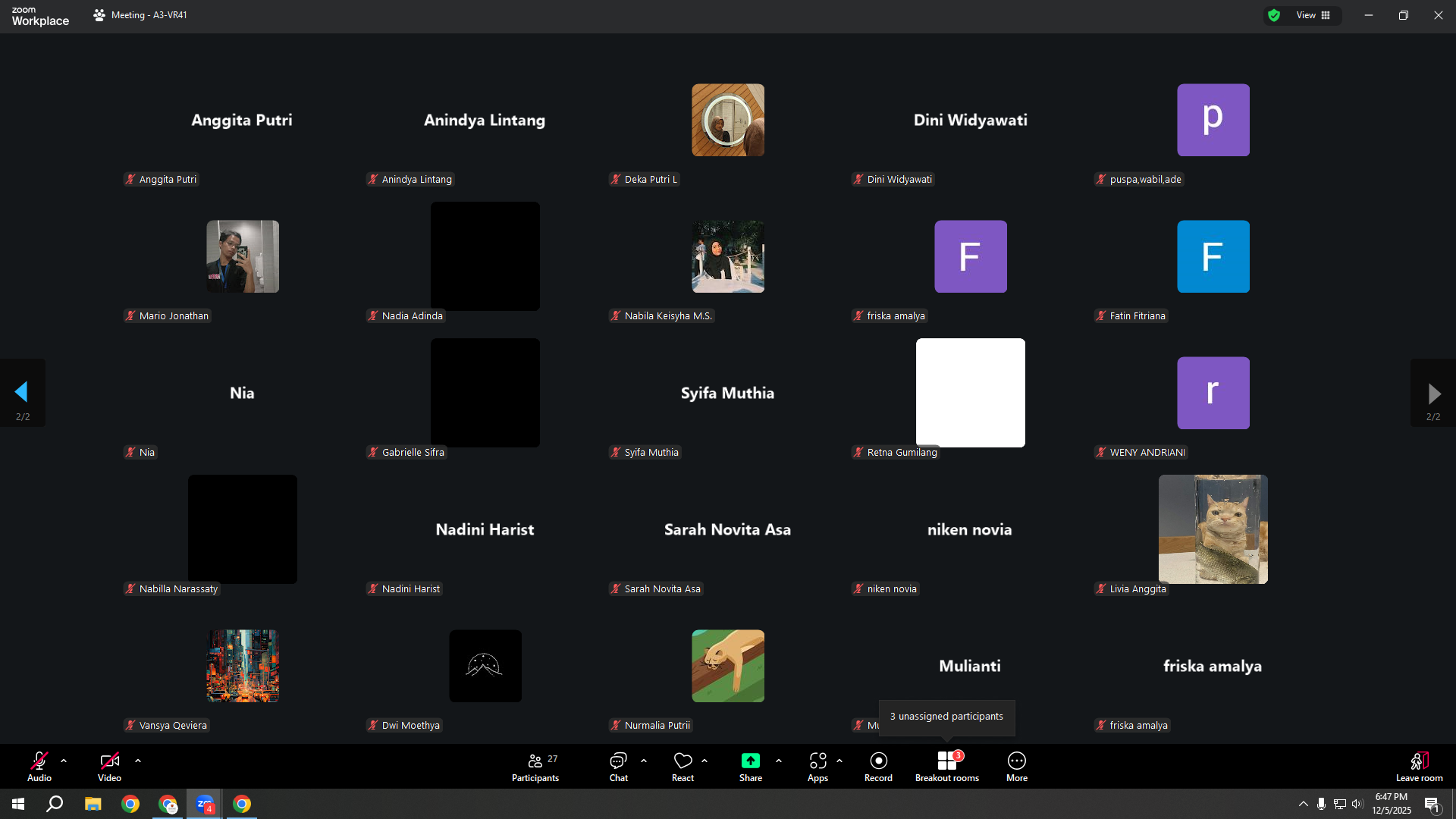The width and height of the screenshot is (1456, 819).
Task: Click the Zoom Workplace logo
Action: 40,16
